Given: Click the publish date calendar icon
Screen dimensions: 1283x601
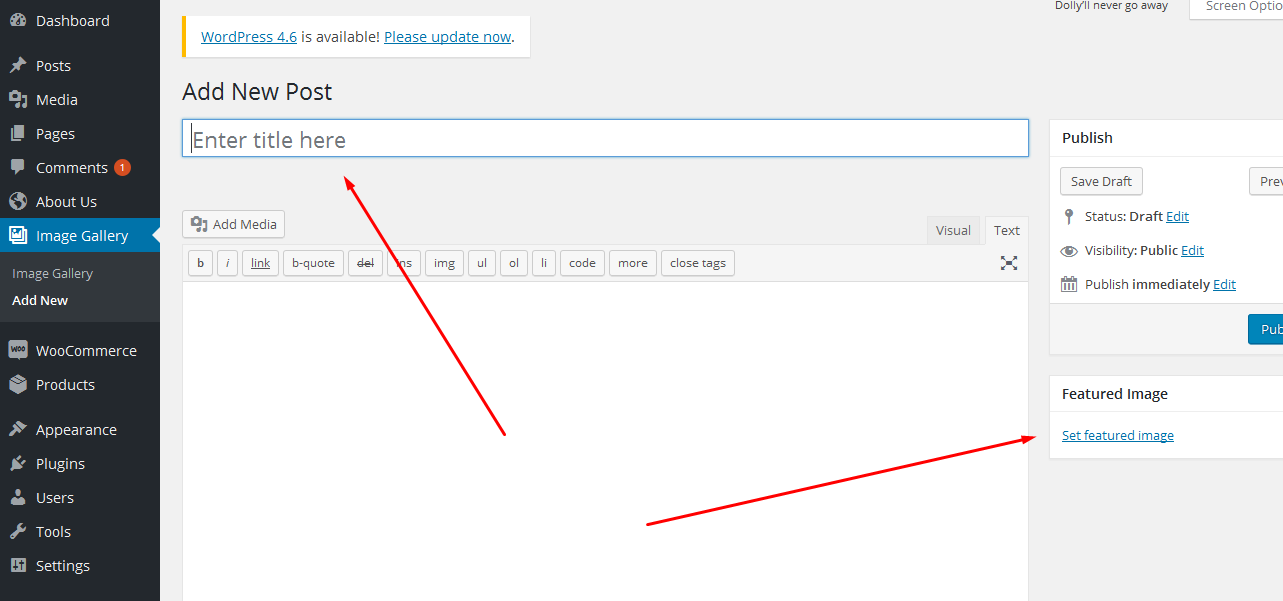Looking at the screenshot, I should pos(1069,285).
